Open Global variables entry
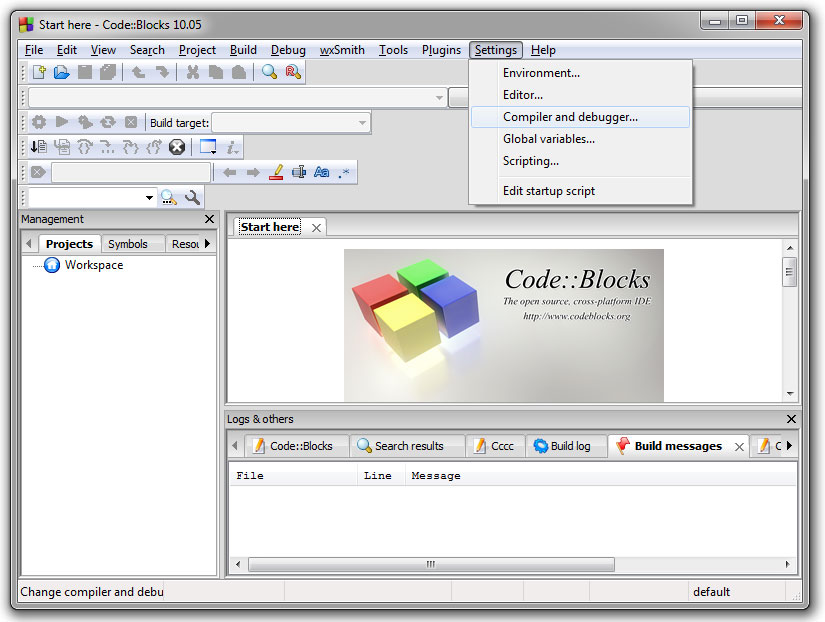 [580, 139]
